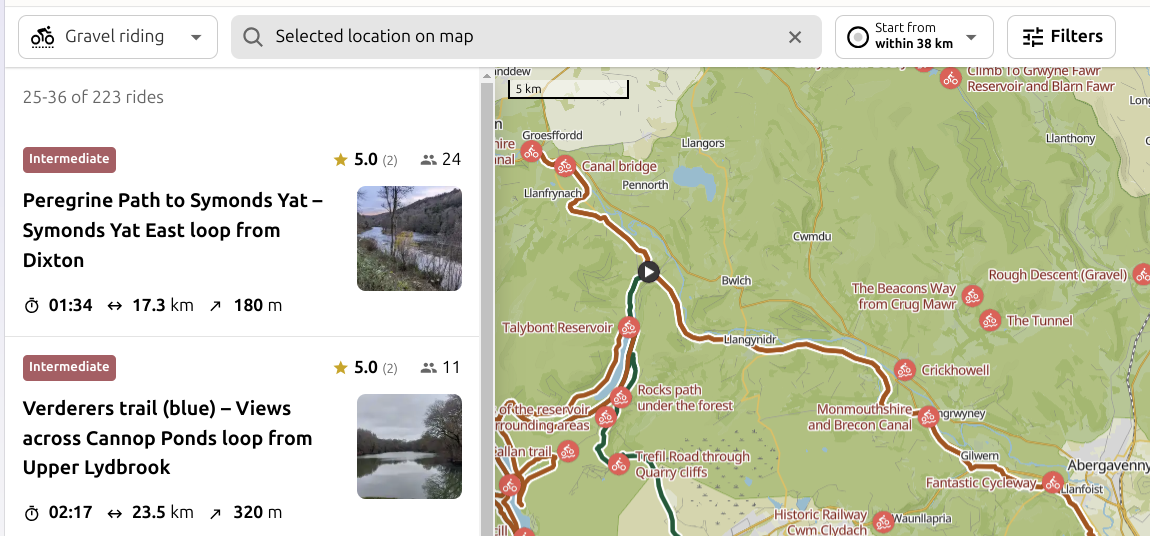Open the Filters panel
The height and width of the screenshot is (536, 1150).
(1061, 37)
